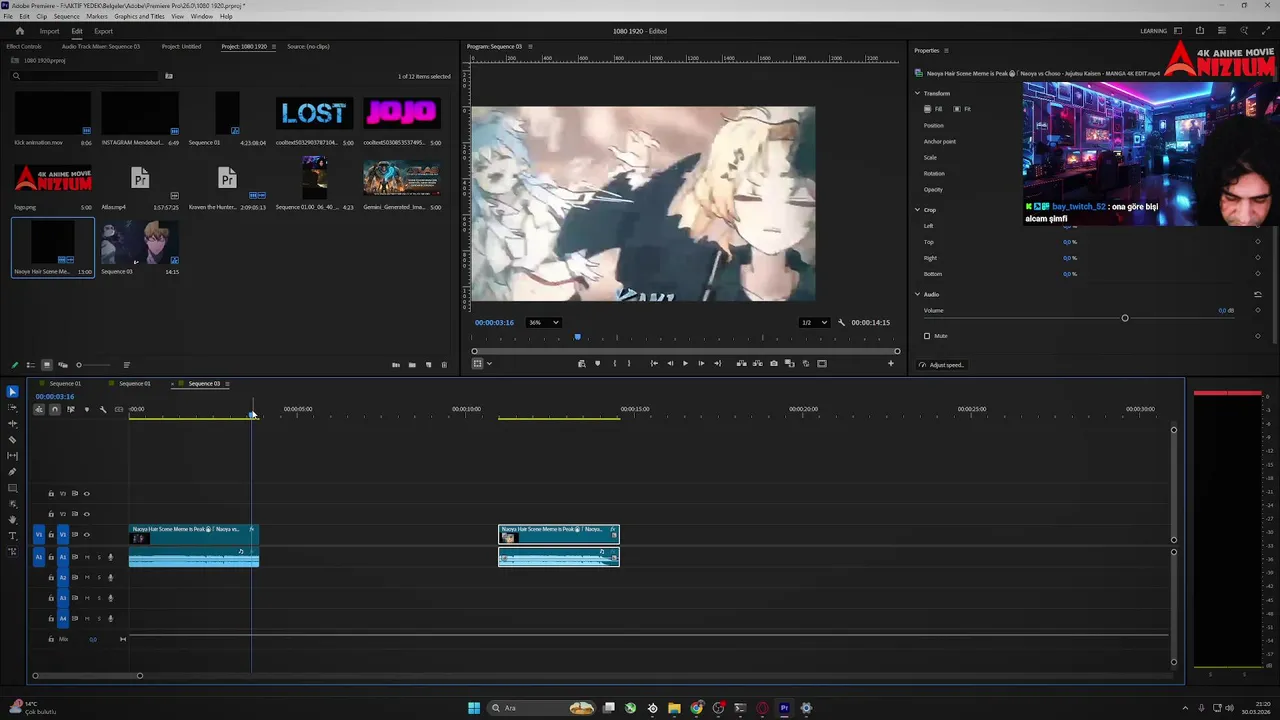Open zoom level dropdown showing 36%

[x=543, y=322]
